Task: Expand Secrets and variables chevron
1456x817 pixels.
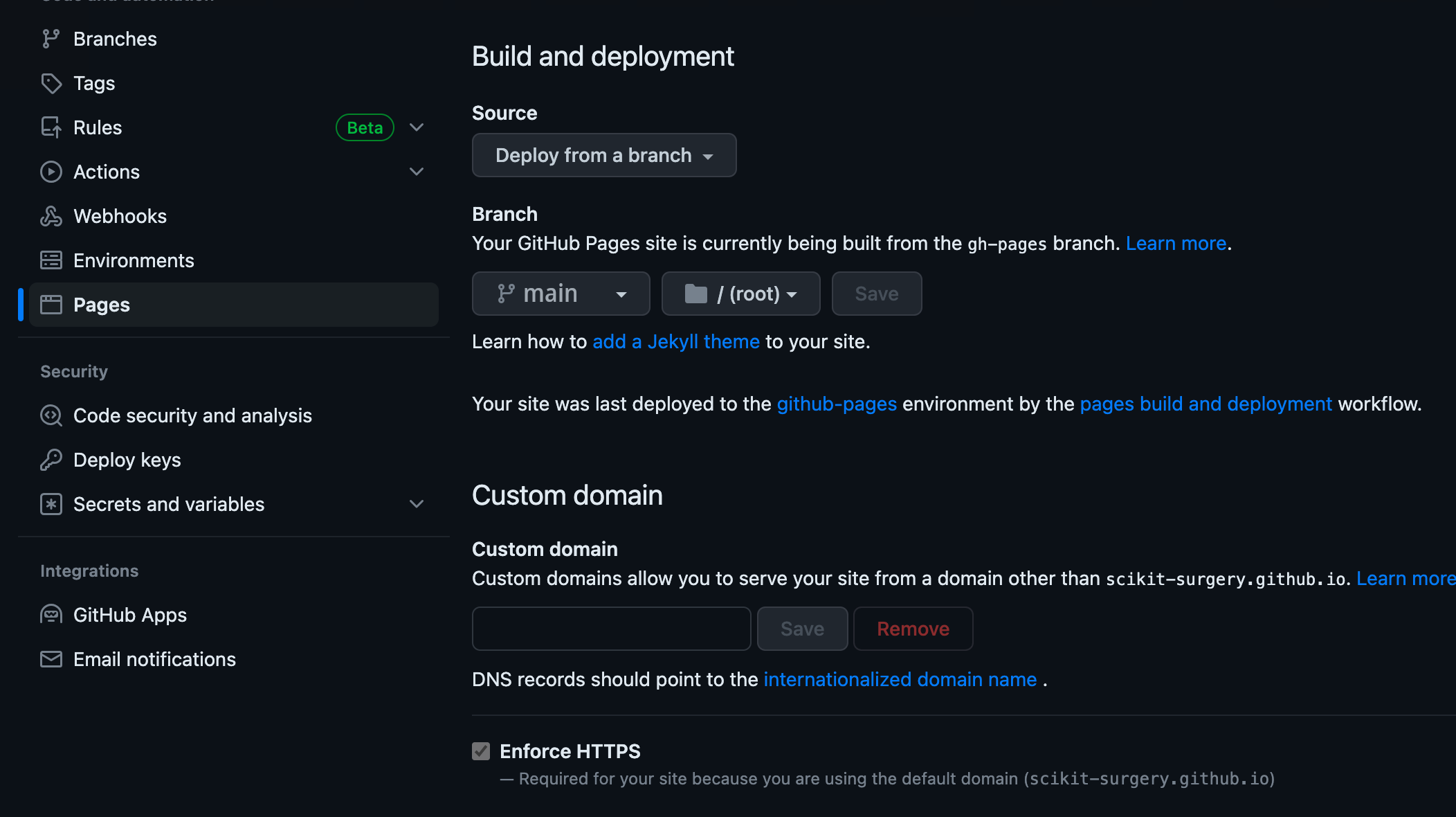Action: point(417,504)
